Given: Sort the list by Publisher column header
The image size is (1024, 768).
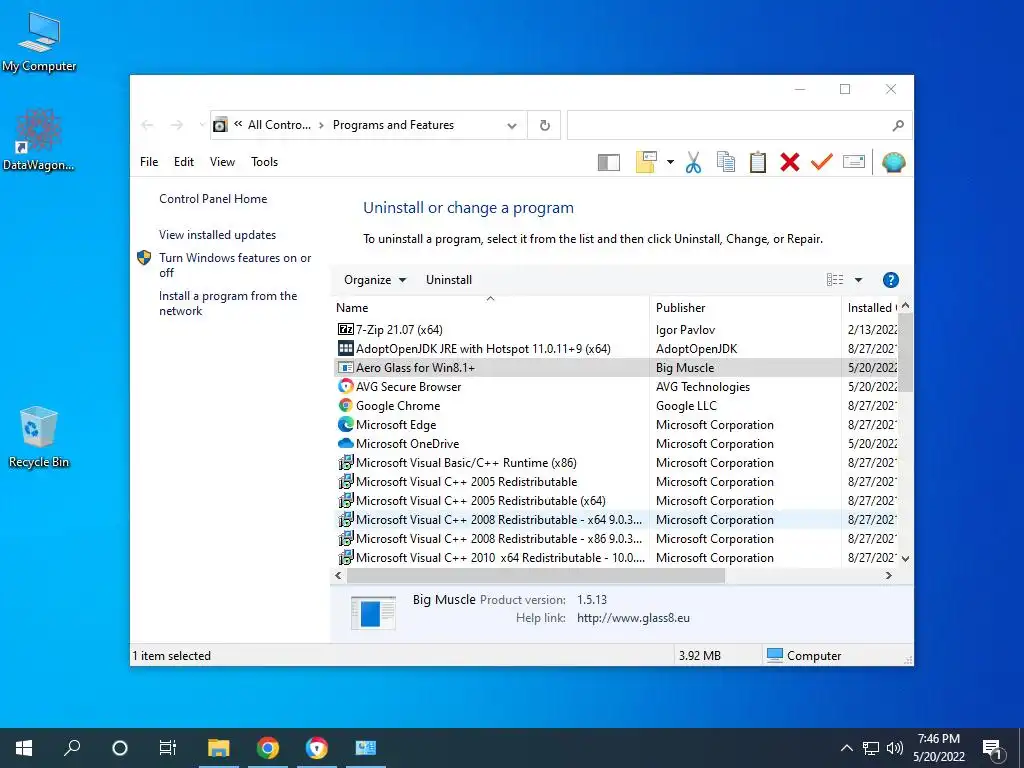Looking at the screenshot, I should point(744,308).
